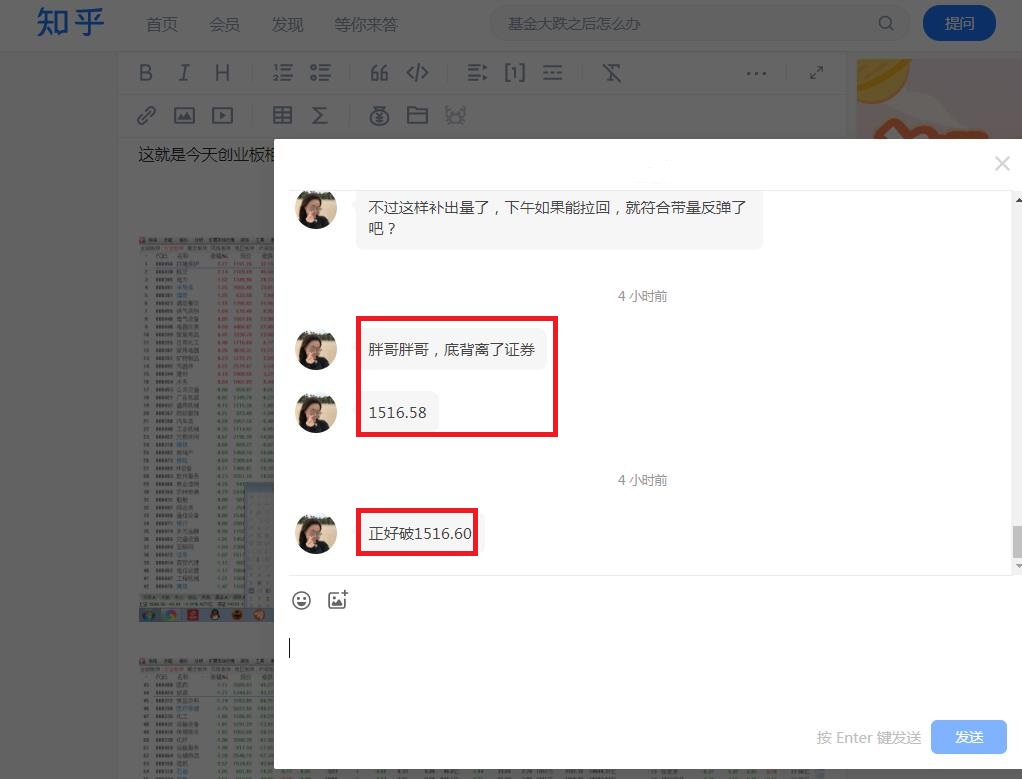Insert a video using the video icon

pyautogui.click(x=222, y=115)
